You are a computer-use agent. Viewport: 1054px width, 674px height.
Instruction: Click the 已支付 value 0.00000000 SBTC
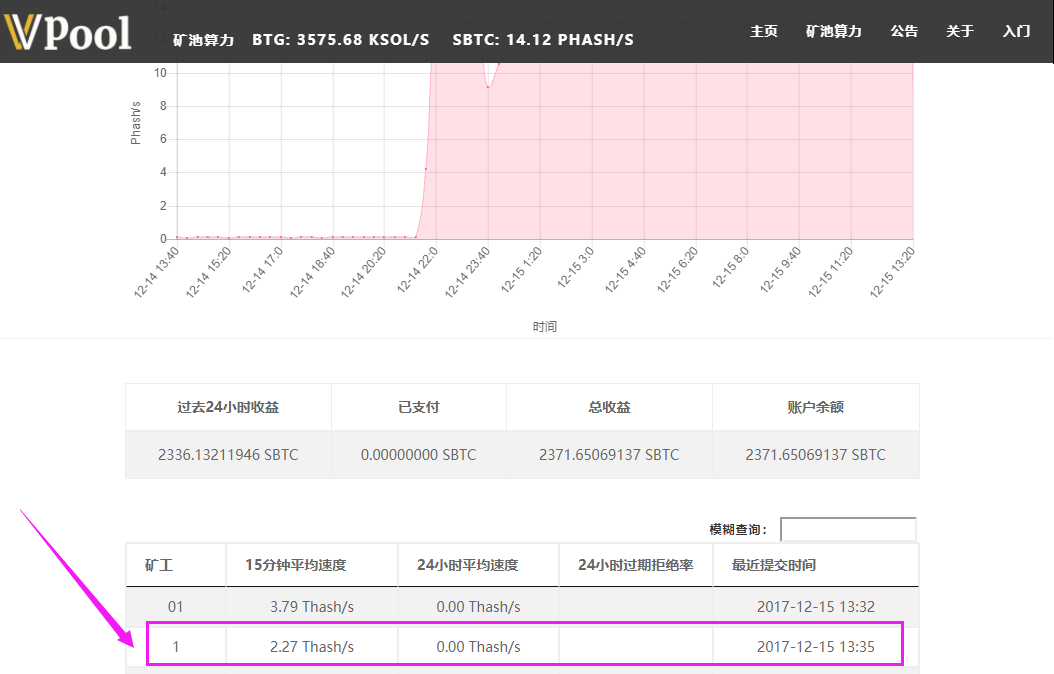pyautogui.click(x=418, y=454)
